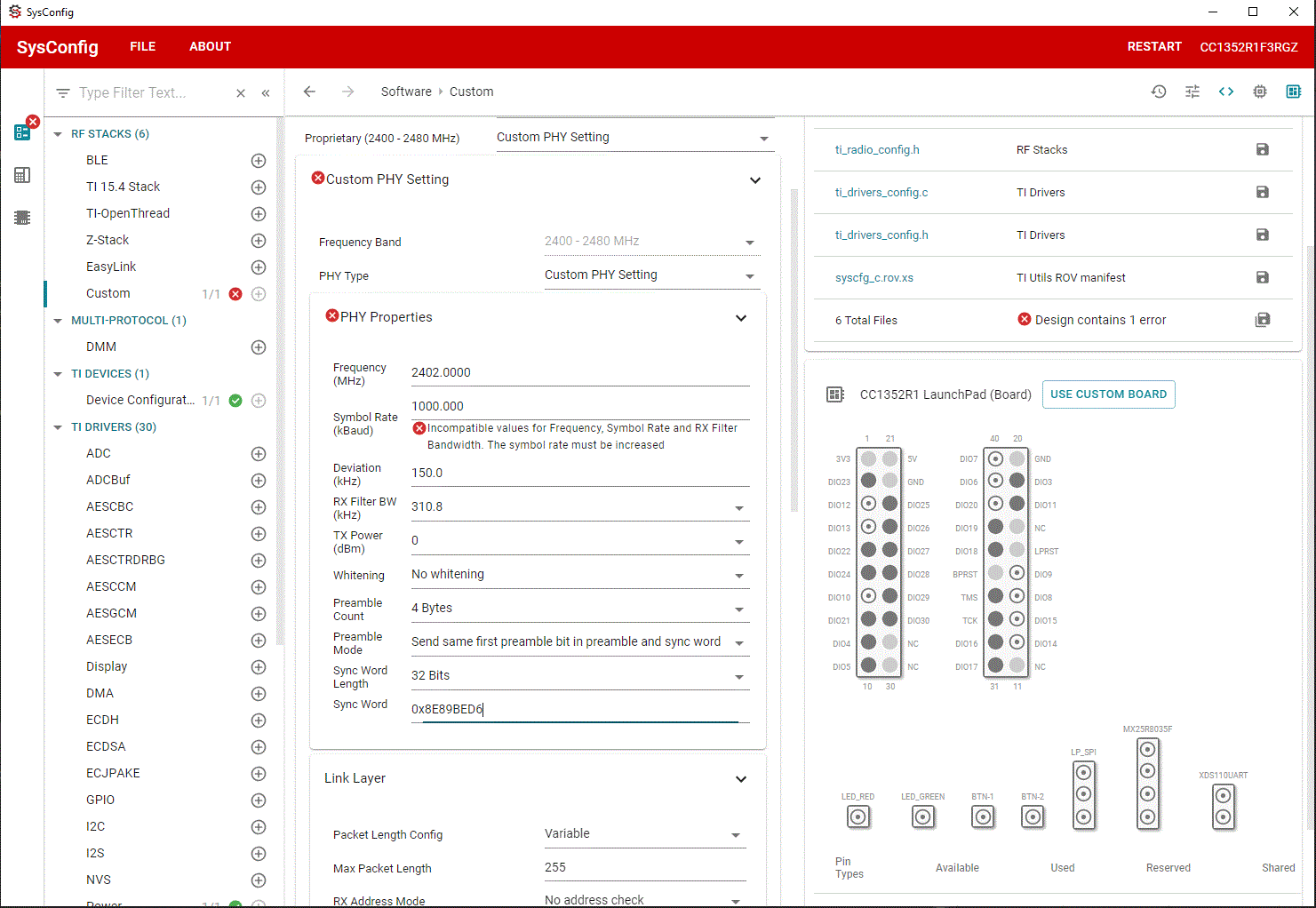The image size is (1316, 908).
Task: Open the software view in the left rail
Action: (22, 132)
